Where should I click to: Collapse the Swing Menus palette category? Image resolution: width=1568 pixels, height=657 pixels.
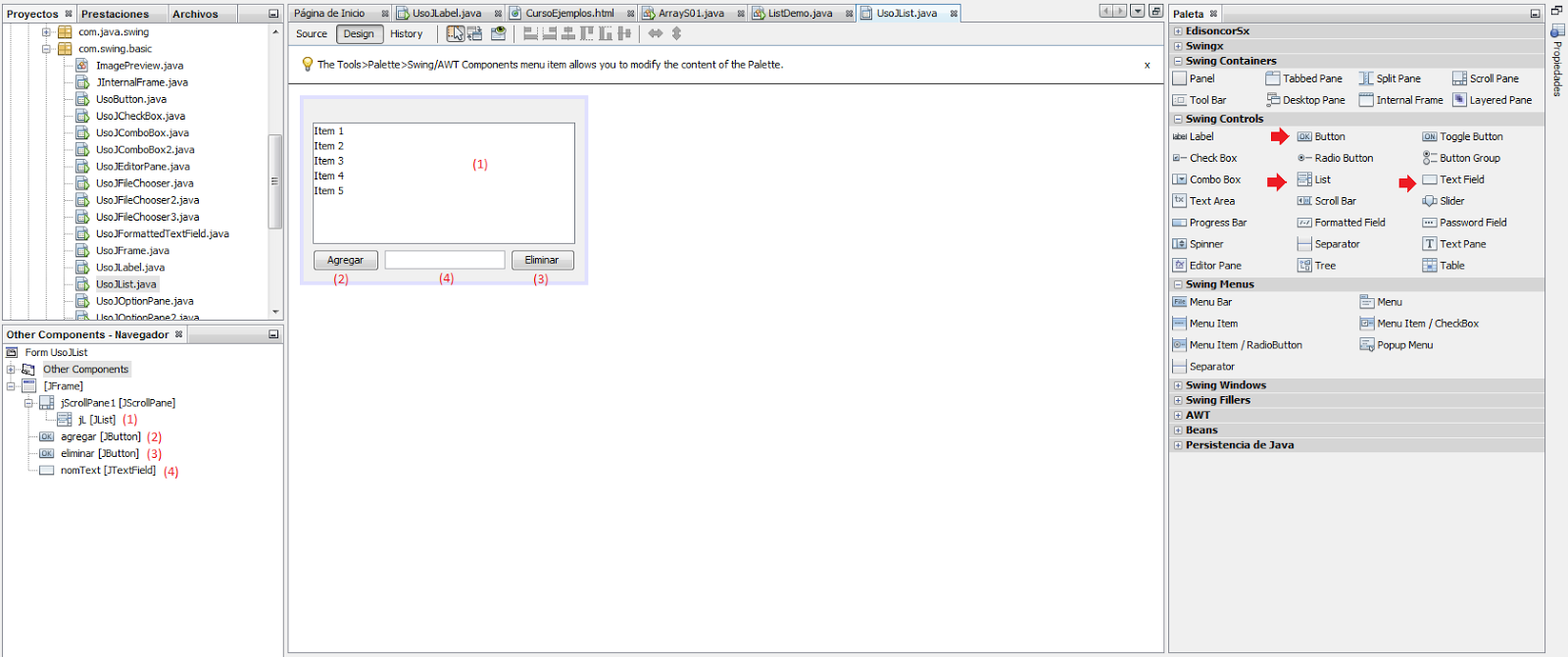tap(1178, 284)
